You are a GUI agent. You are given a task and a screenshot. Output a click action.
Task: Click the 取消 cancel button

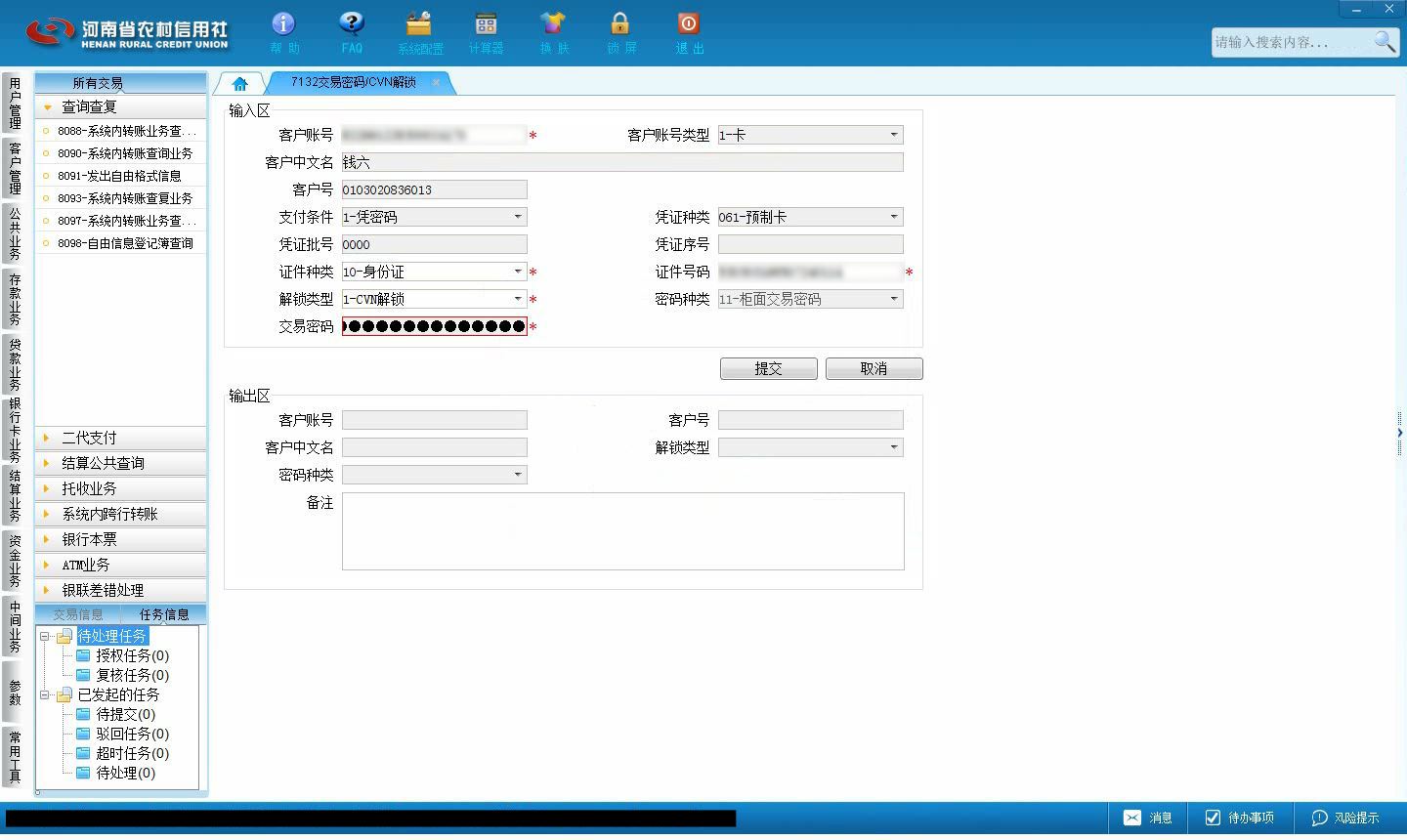pyautogui.click(x=874, y=368)
